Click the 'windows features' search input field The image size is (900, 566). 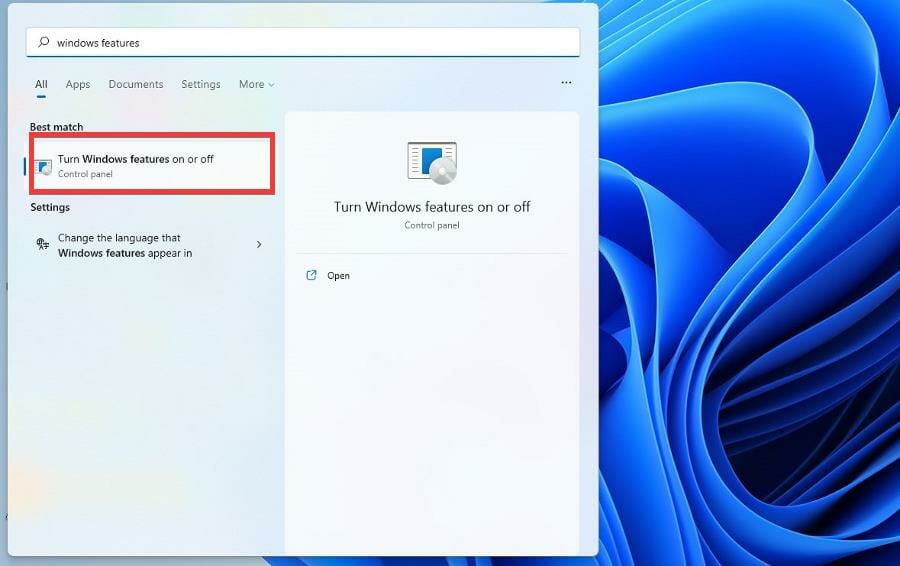[x=302, y=42]
